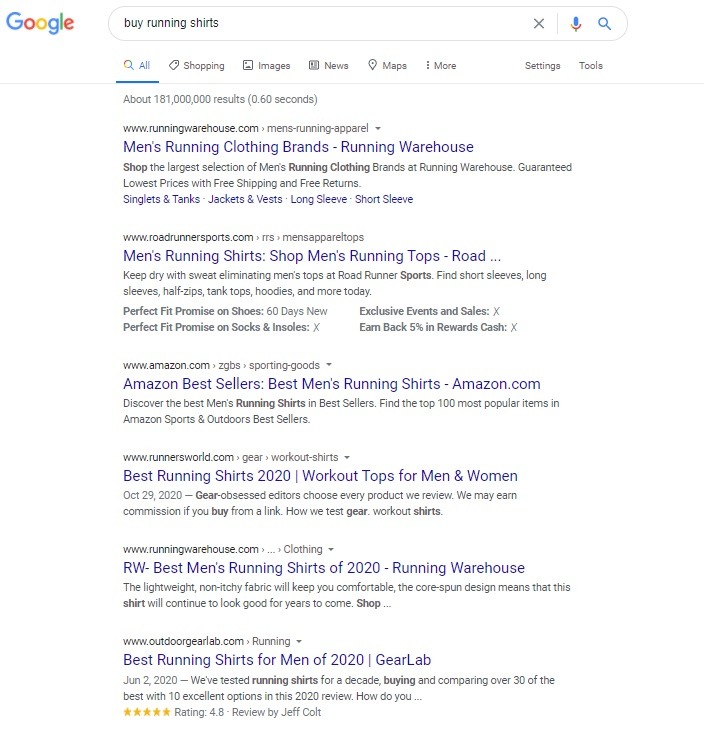Expand arrow next to runningwarehouse Clothing URL

331,549
